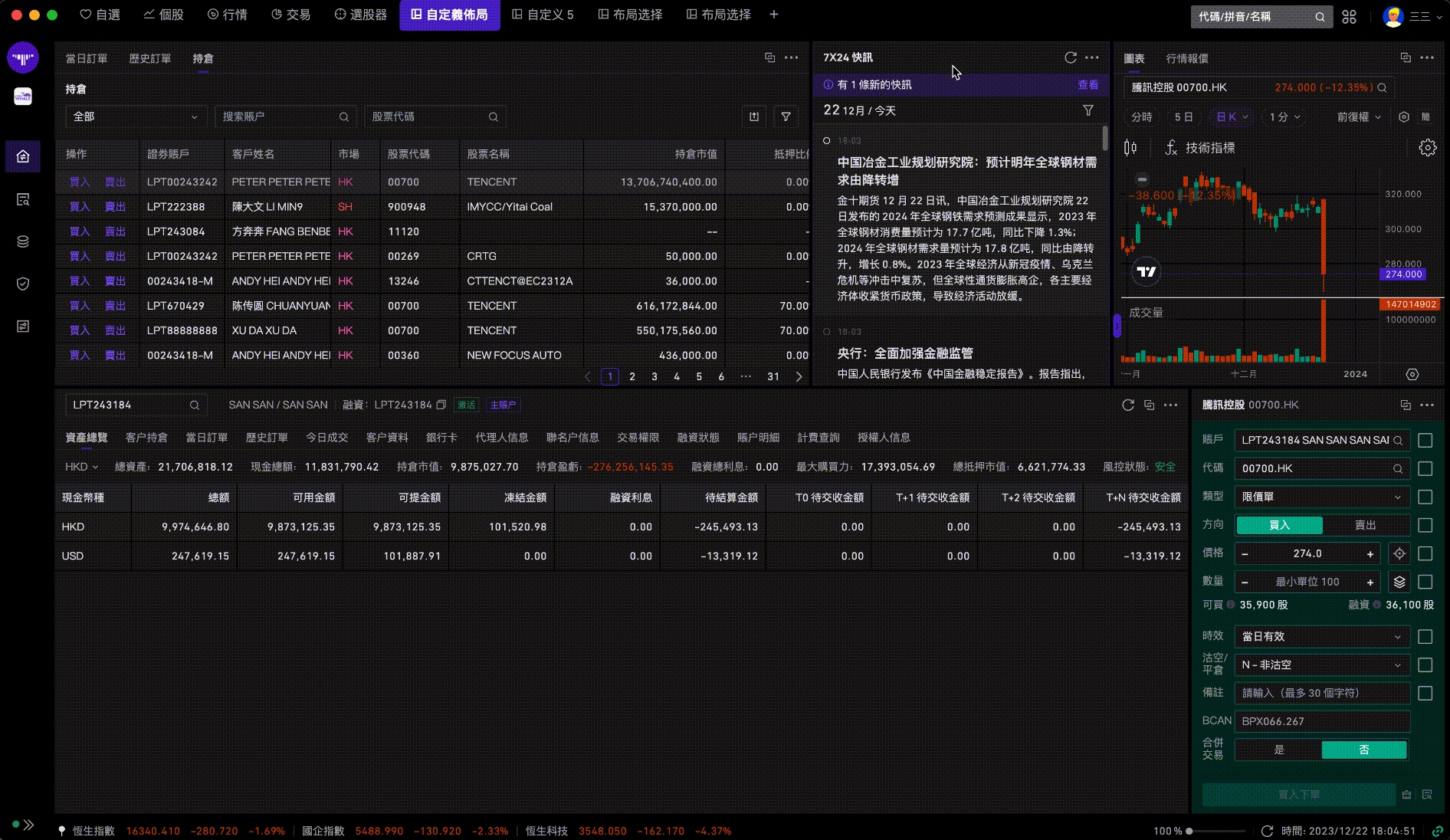Image resolution: width=1450 pixels, height=840 pixels.
Task: Decrease quantity with minus stepper
Action: (x=1245, y=582)
